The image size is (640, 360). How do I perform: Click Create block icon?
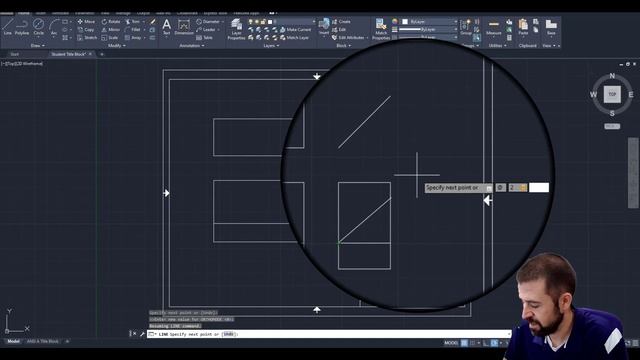point(342,22)
